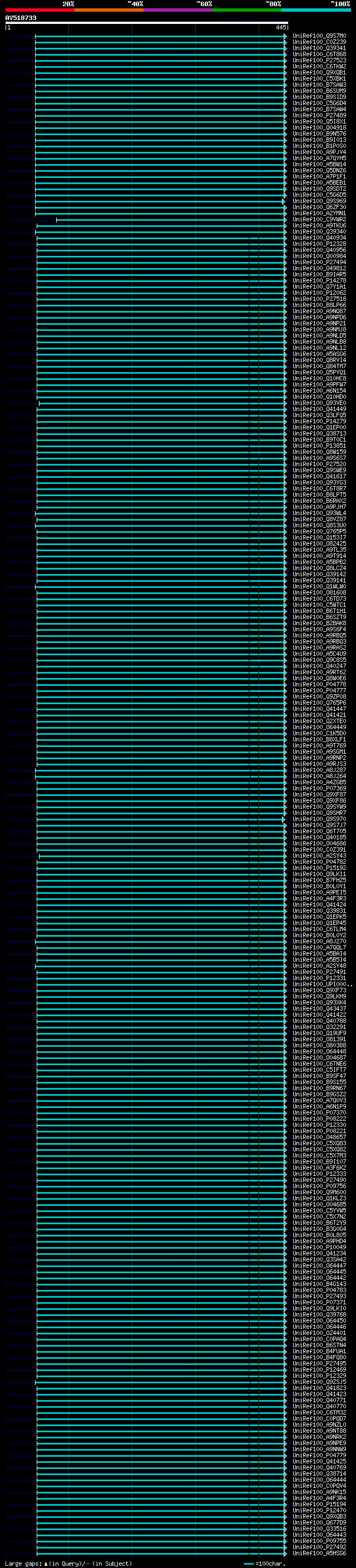Select hit label UniRef100_Q41424
Image resolution: width=356 pixels, height=1568 pixels.
pos(319,904)
